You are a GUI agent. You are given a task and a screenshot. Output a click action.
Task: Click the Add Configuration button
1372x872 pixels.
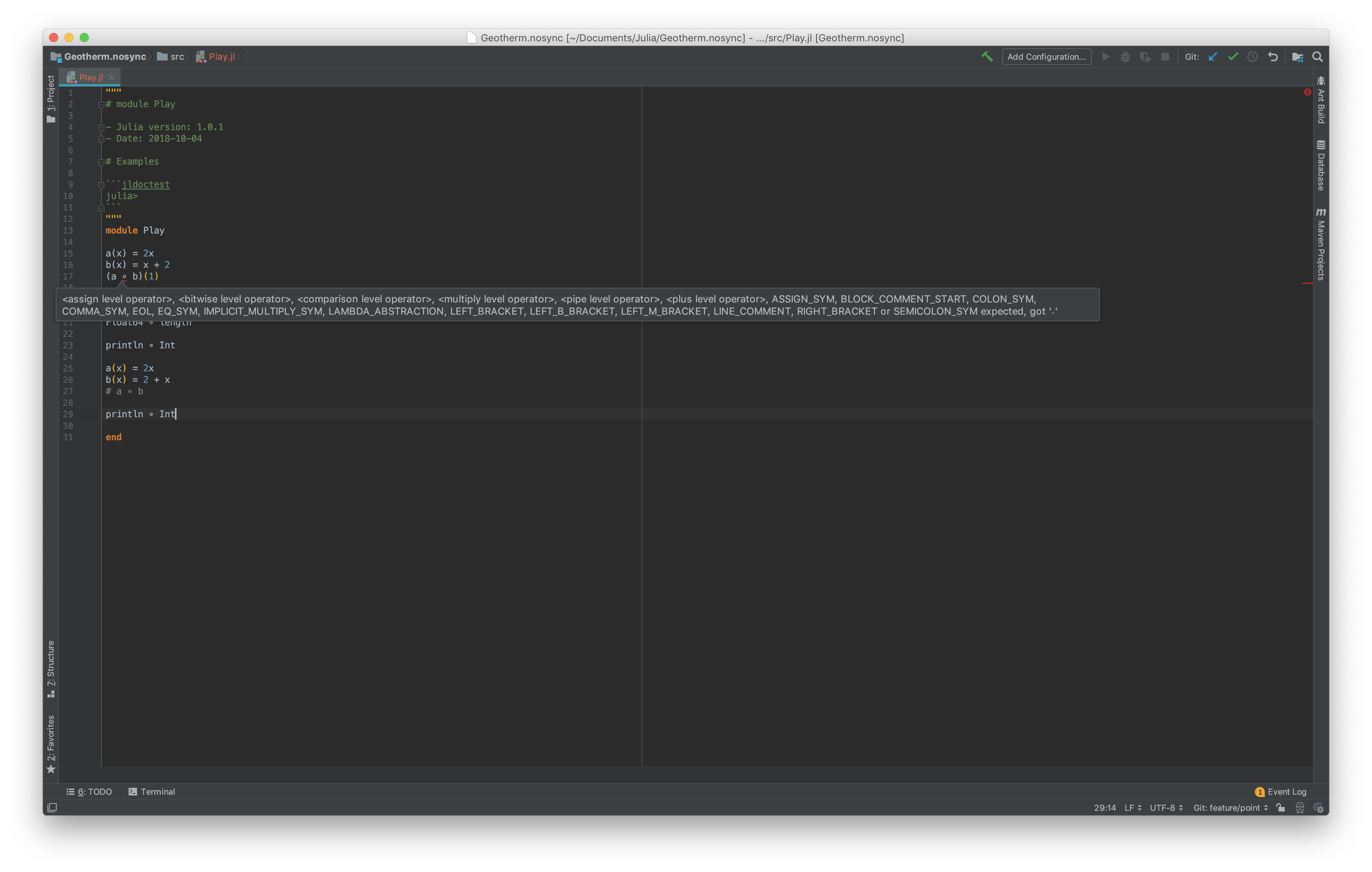click(1046, 56)
